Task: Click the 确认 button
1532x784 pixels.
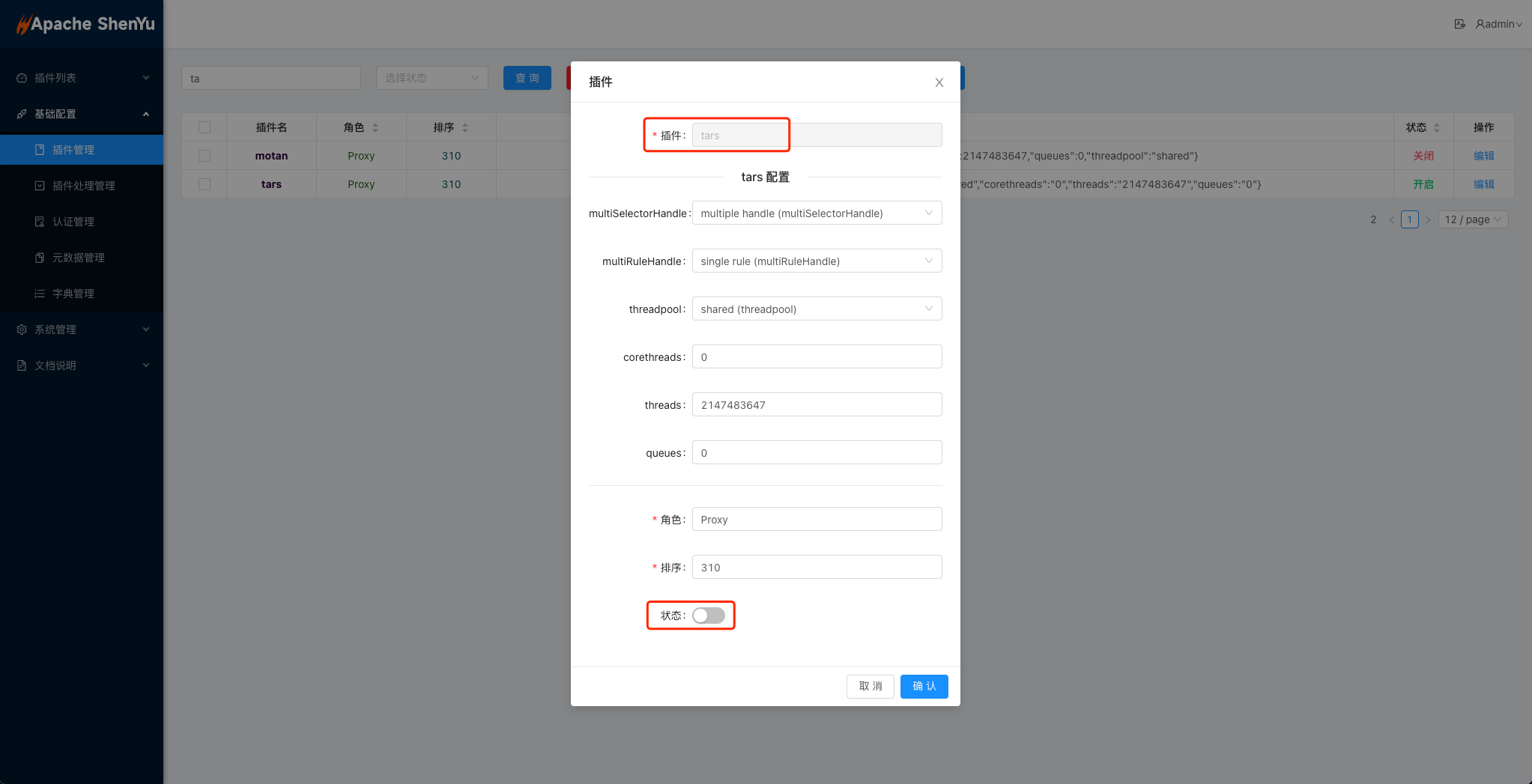Action: 924,687
